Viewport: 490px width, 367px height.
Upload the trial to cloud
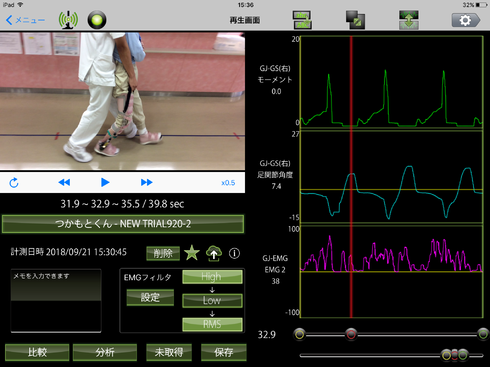coord(214,253)
